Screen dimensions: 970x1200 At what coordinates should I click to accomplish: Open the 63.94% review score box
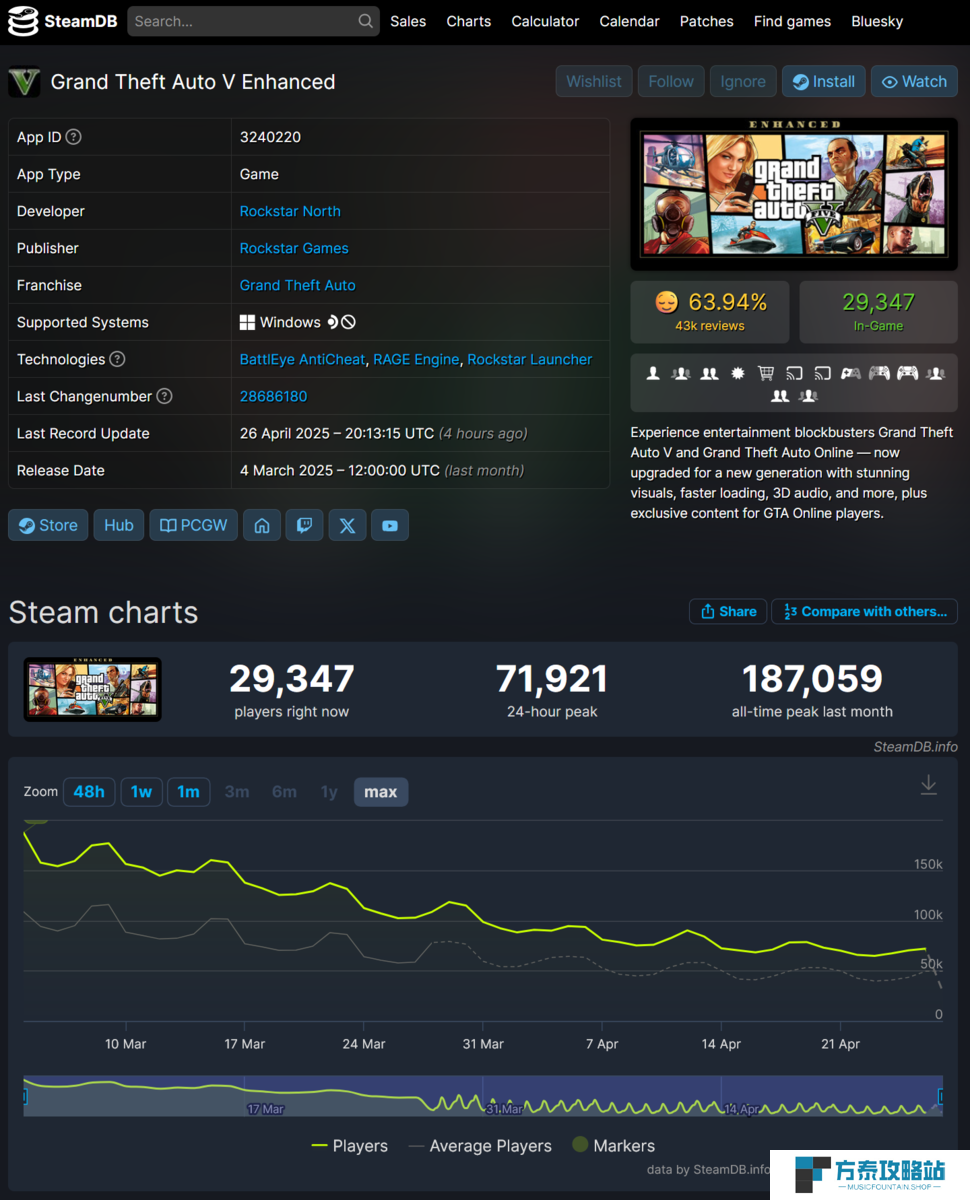(x=710, y=312)
